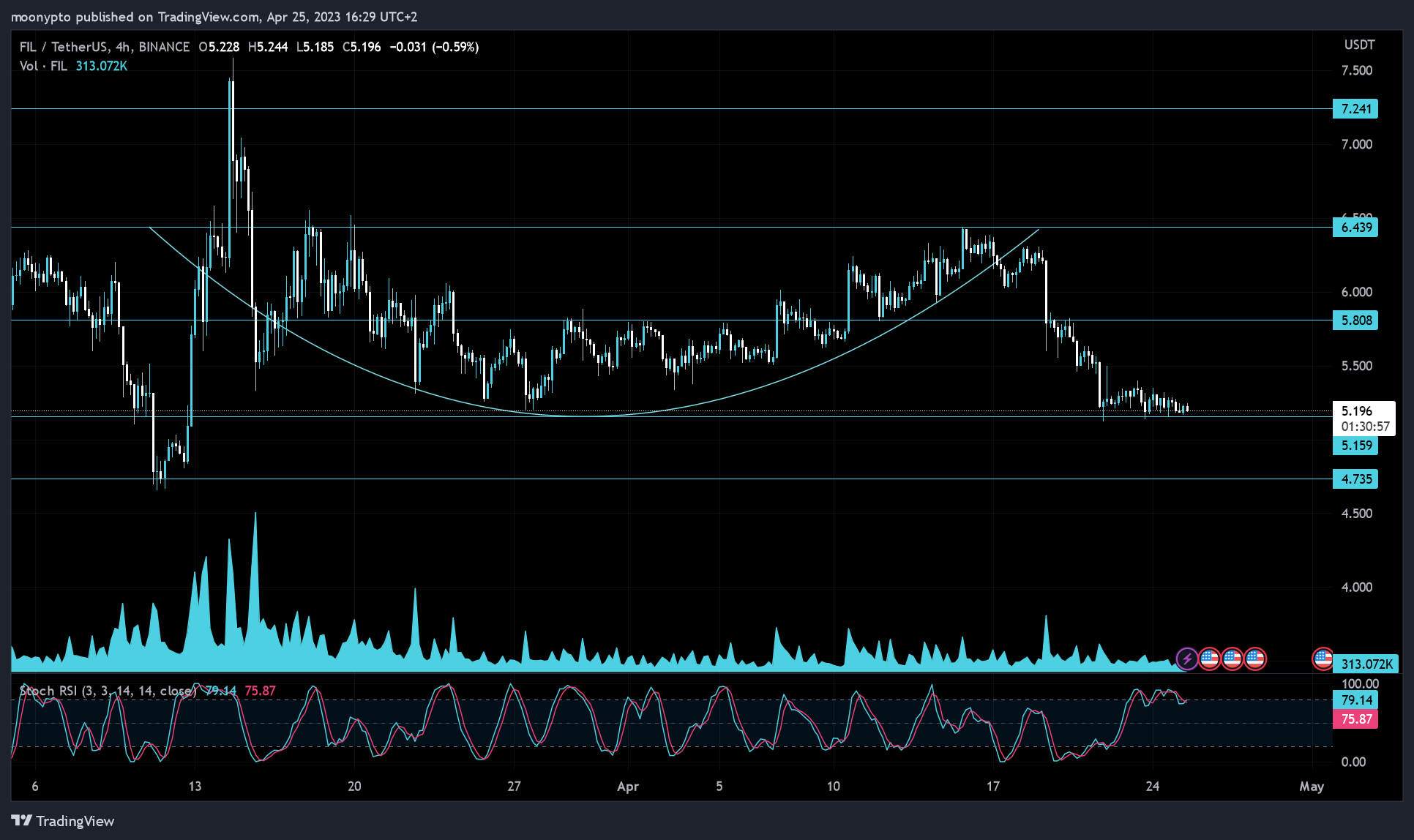Click the high value H5.244 in legend
This screenshot has height=840, width=1414.
[x=268, y=47]
